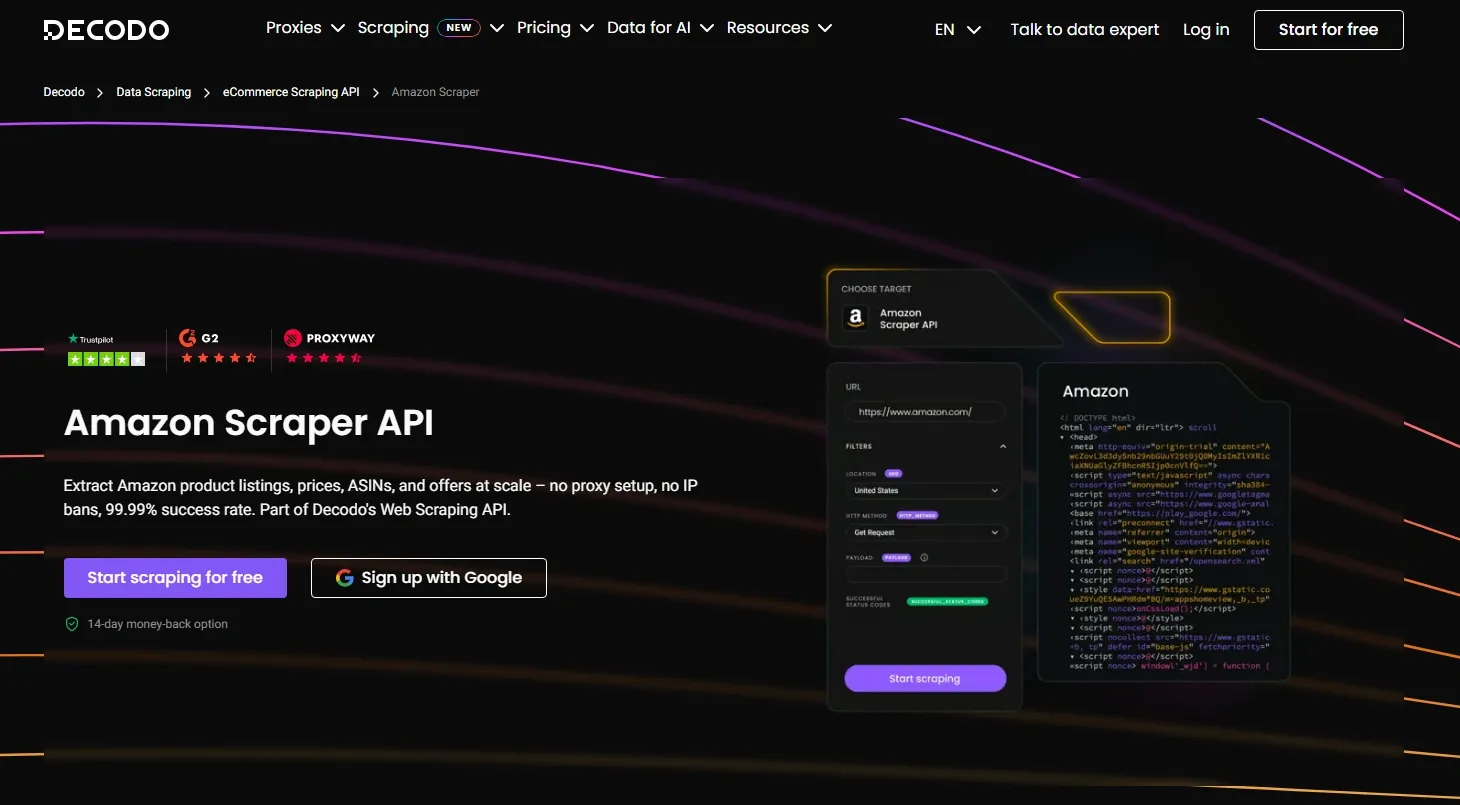Click the Amazon Scraper breadcrumb text
The image size is (1460, 805).
point(435,92)
